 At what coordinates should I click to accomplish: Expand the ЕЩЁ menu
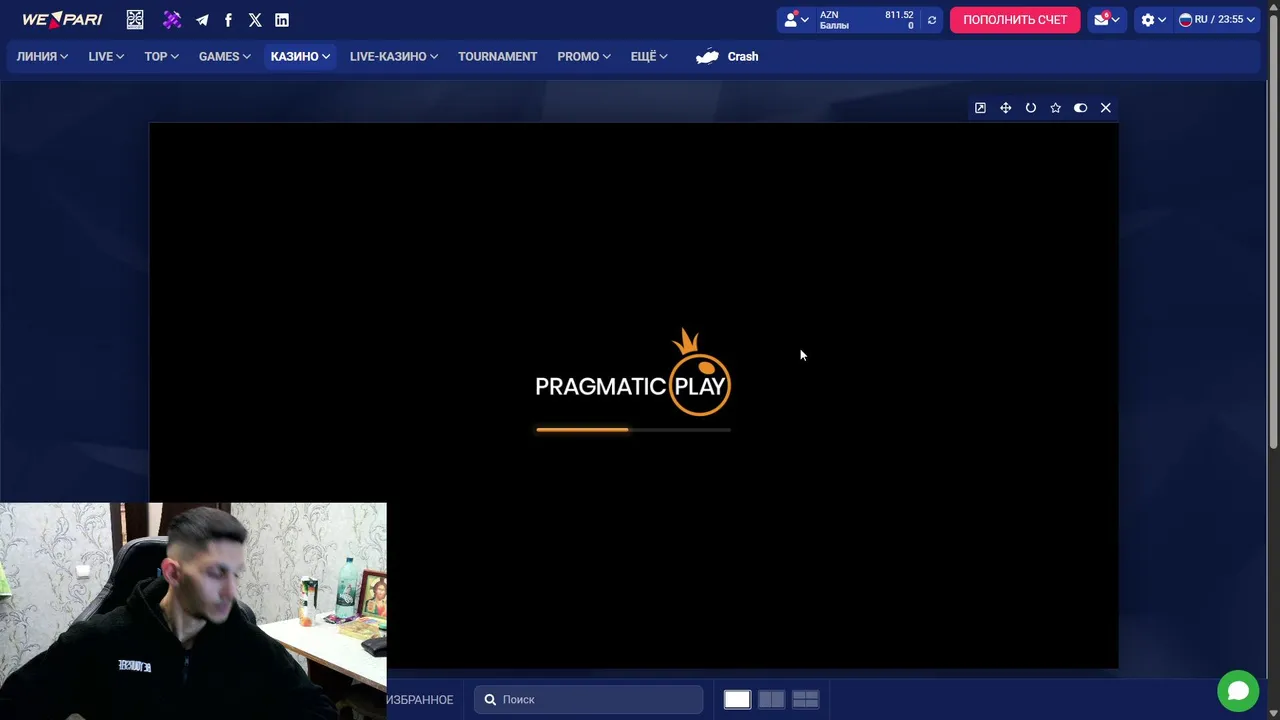(649, 57)
